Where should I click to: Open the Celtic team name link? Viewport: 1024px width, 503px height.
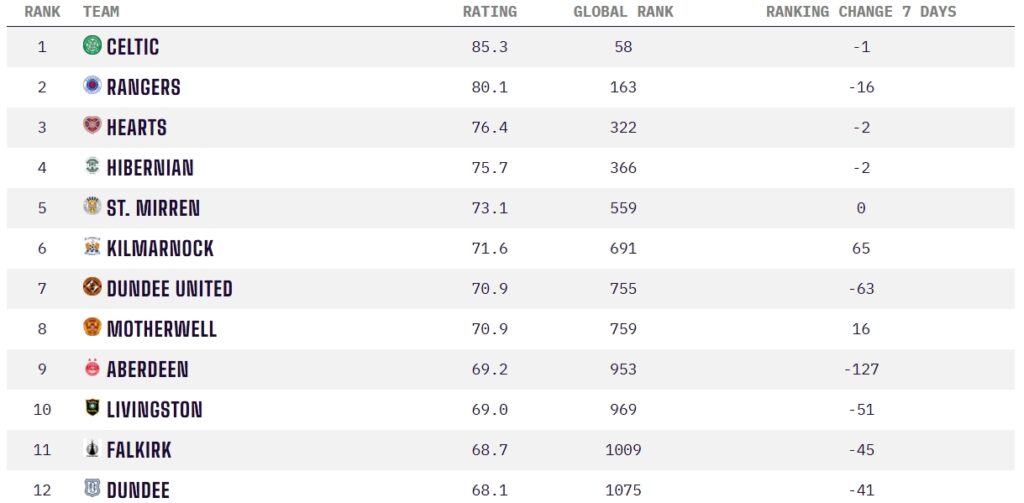[x=133, y=47]
